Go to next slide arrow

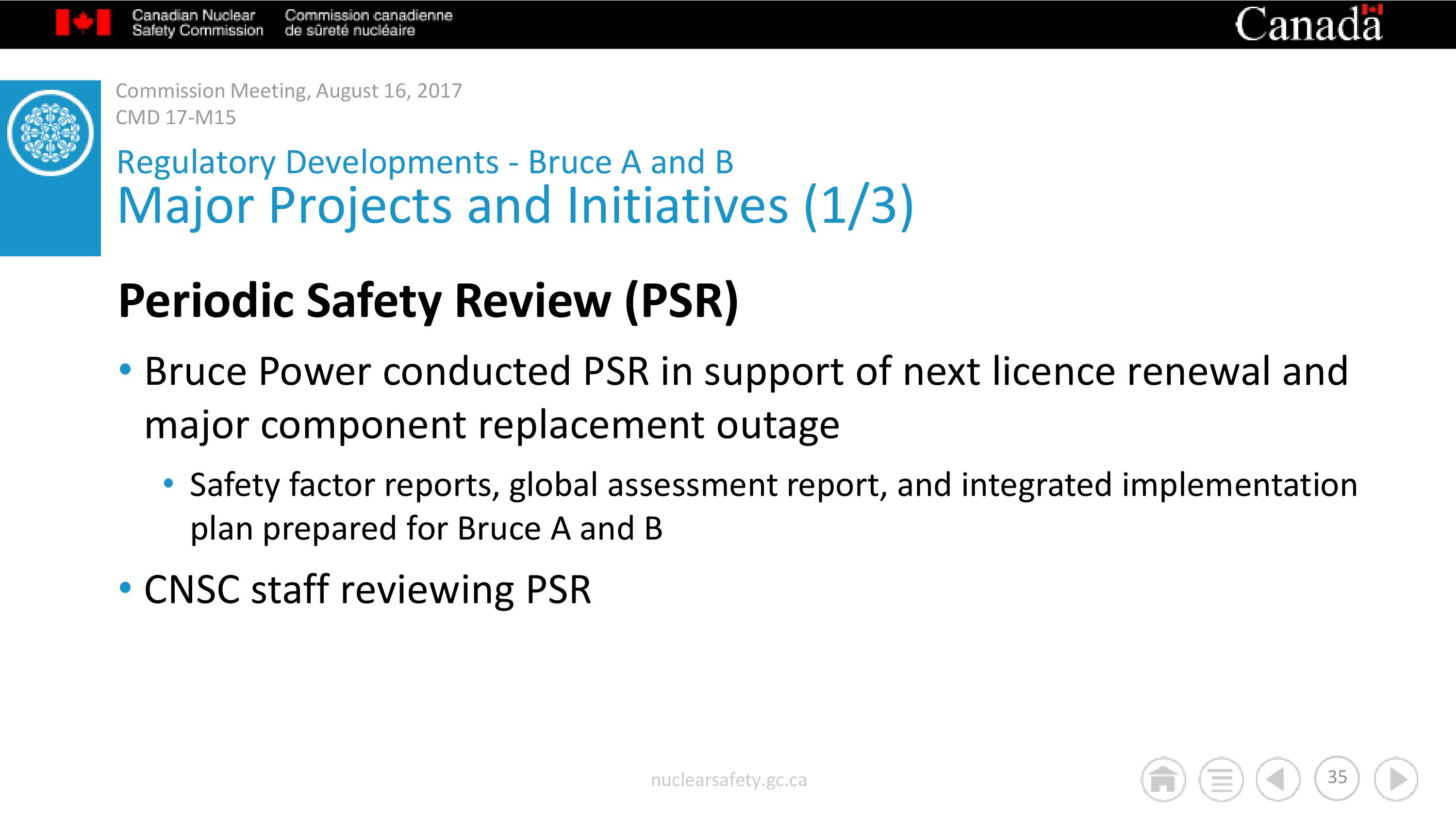(x=1396, y=779)
